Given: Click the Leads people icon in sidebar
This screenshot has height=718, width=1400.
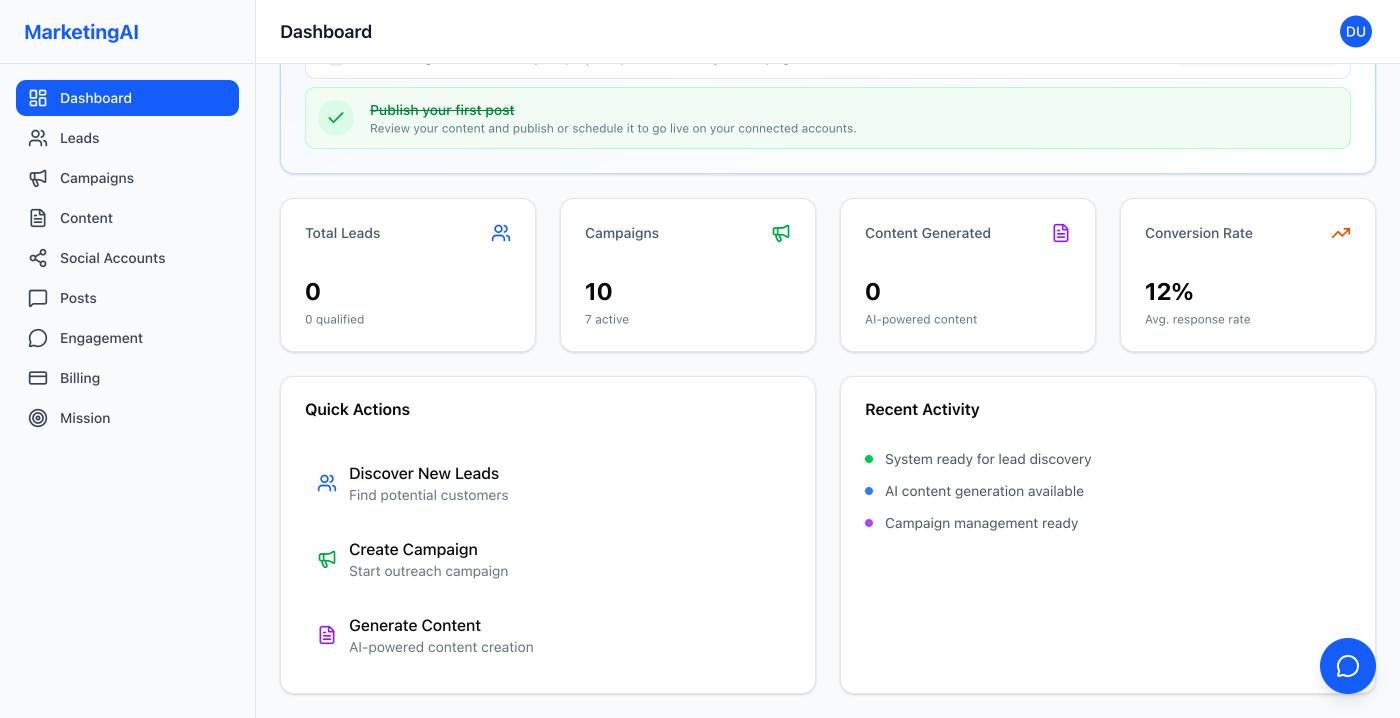Looking at the screenshot, I should (x=38, y=138).
